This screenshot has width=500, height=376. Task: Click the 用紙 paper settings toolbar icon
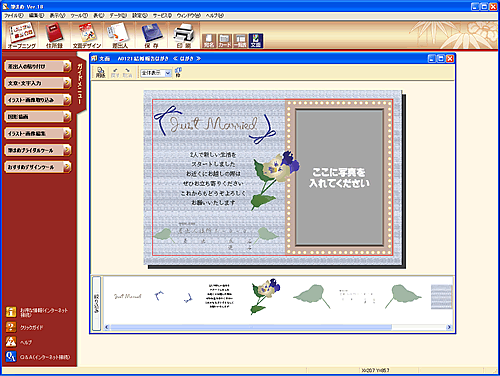(x=101, y=72)
